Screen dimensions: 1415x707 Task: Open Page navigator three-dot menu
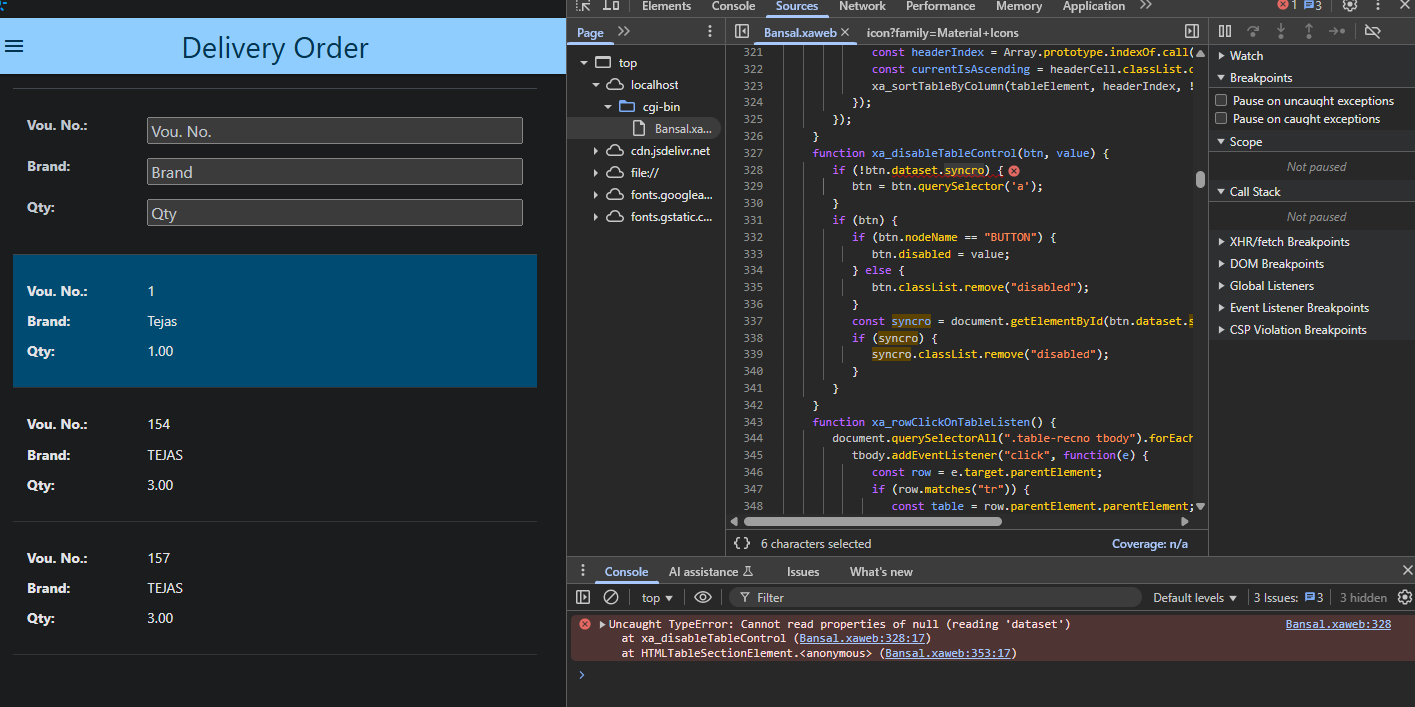coord(712,32)
